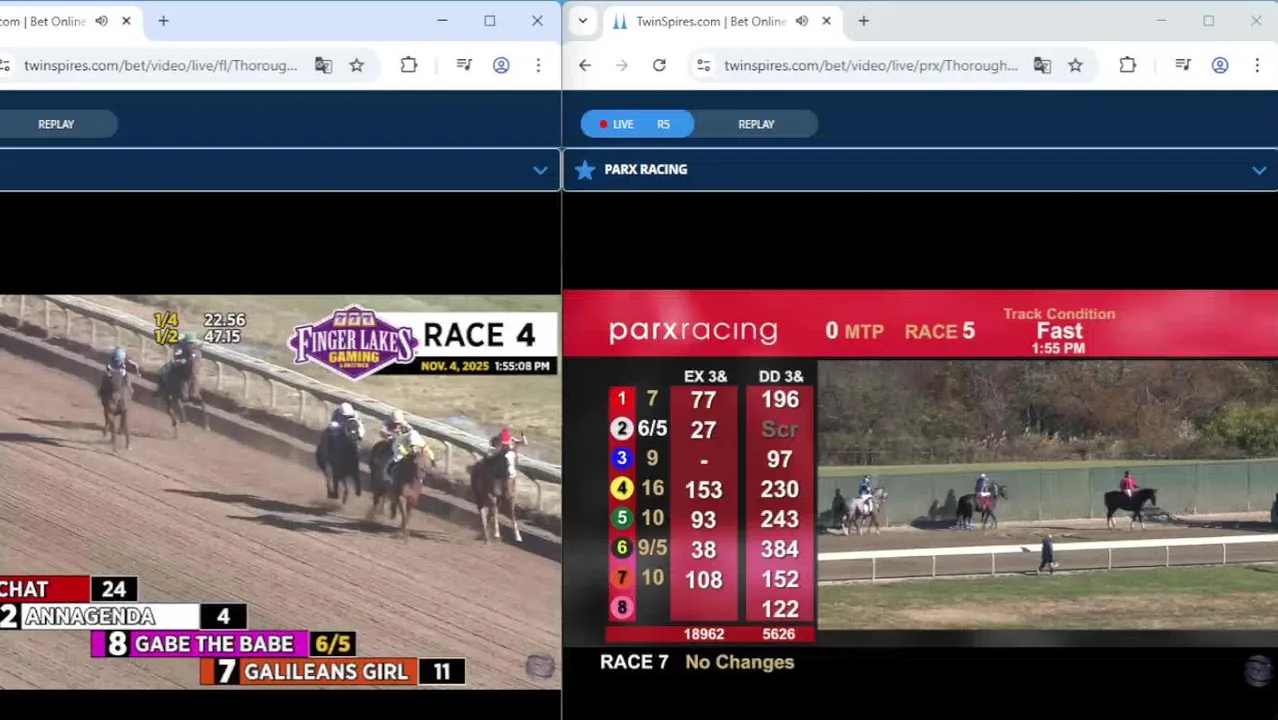Translate page icon in right window
Screen dimensions: 1278x720
1042,65
